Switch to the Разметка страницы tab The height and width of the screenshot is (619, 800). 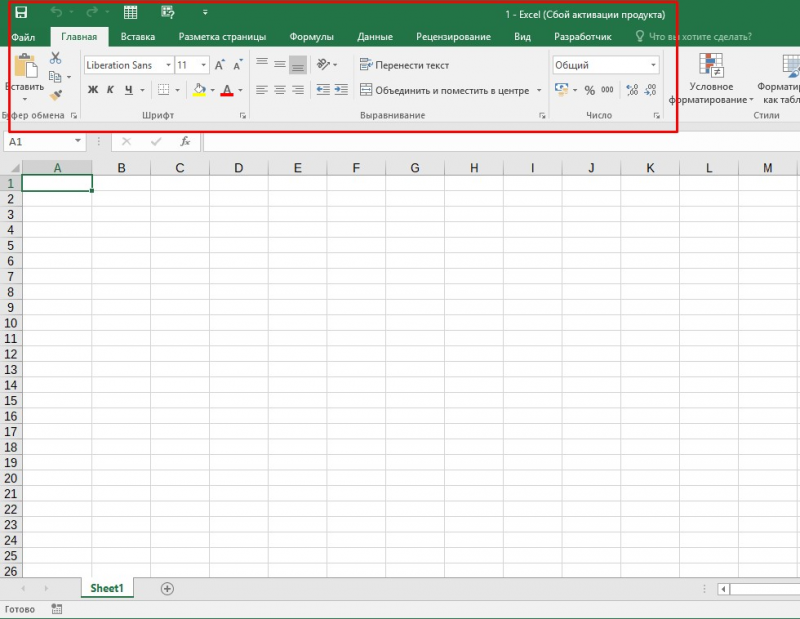point(222,37)
